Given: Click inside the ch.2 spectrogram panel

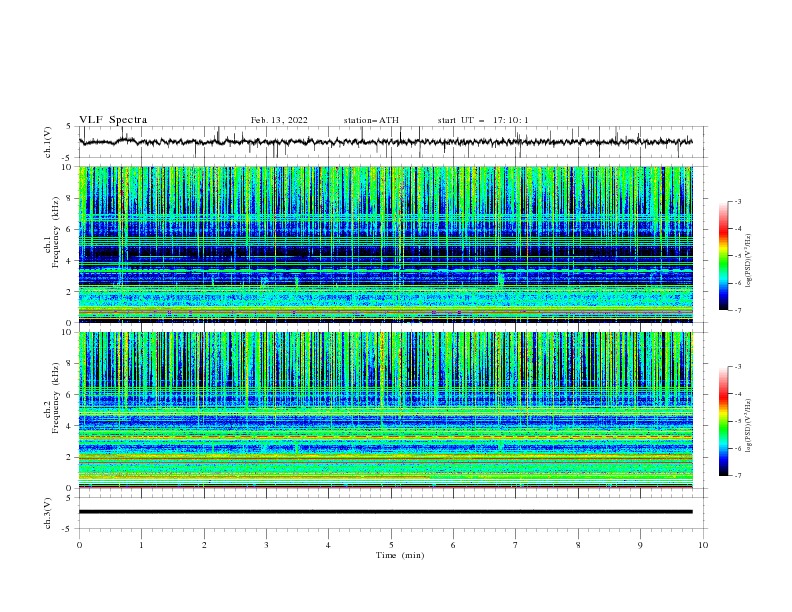Looking at the screenshot, I should coord(386,410).
